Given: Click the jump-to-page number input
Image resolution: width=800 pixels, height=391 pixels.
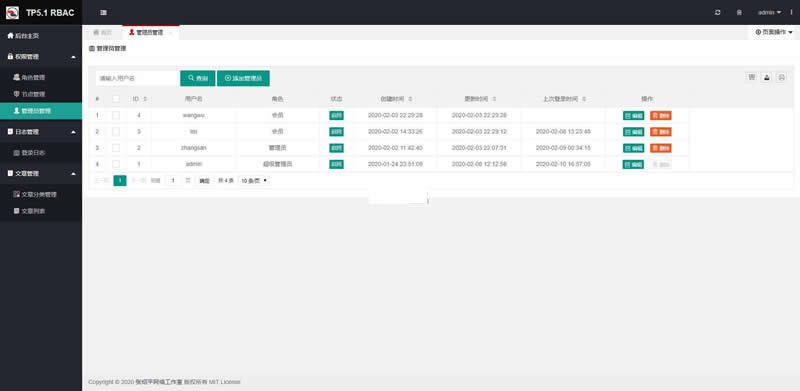Looking at the screenshot, I should click(x=173, y=181).
